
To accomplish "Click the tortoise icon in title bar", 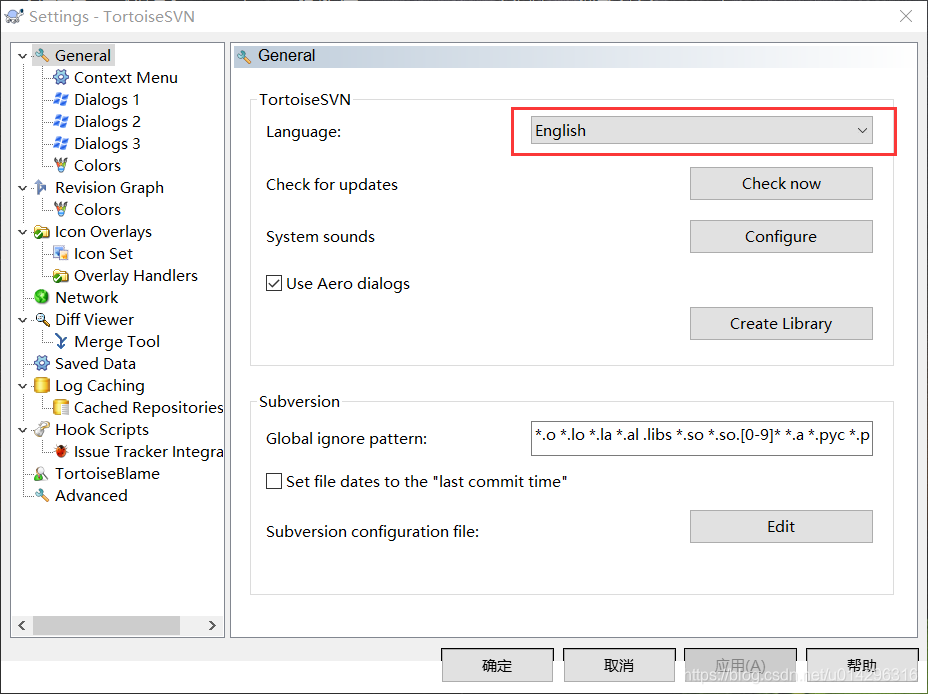I will pyautogui.click(x=14, y=16).
